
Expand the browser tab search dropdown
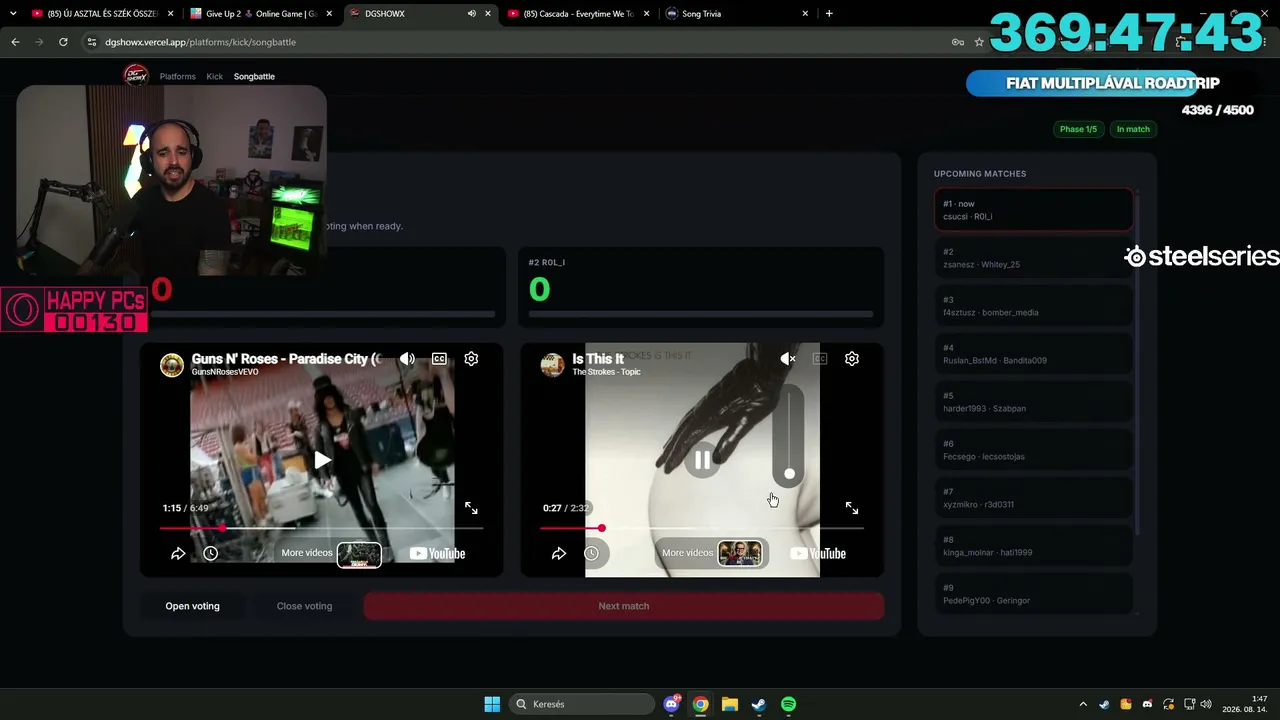tap(13, 14)
